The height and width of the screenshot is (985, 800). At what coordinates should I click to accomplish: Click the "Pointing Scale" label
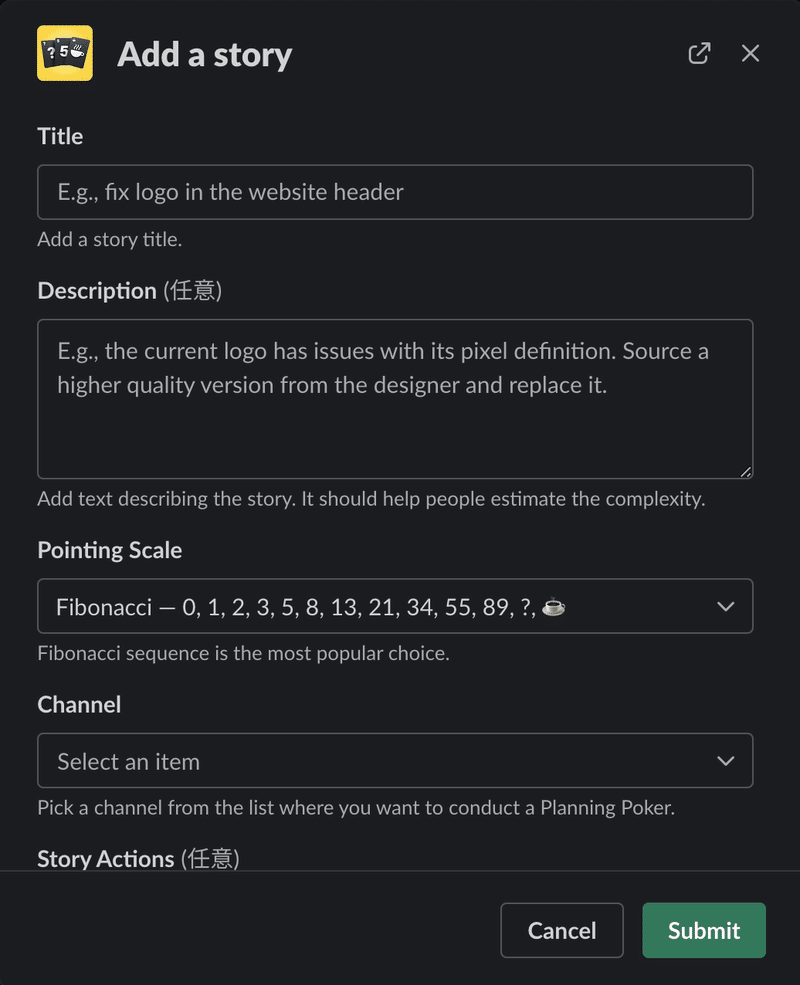coord(110,550)
